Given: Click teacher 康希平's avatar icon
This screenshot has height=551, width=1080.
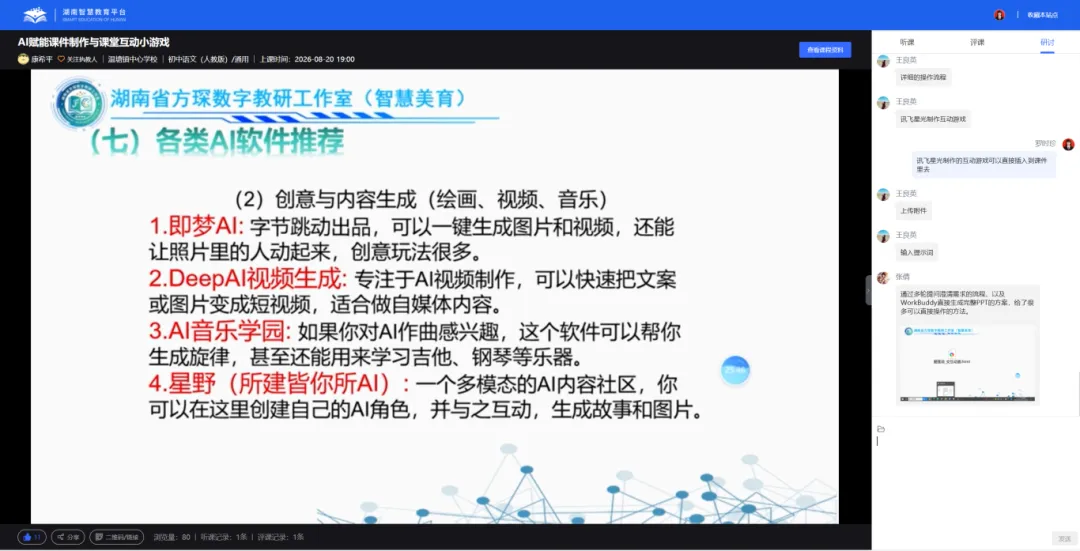Looking at the screenshot, I should pos(23,59).
